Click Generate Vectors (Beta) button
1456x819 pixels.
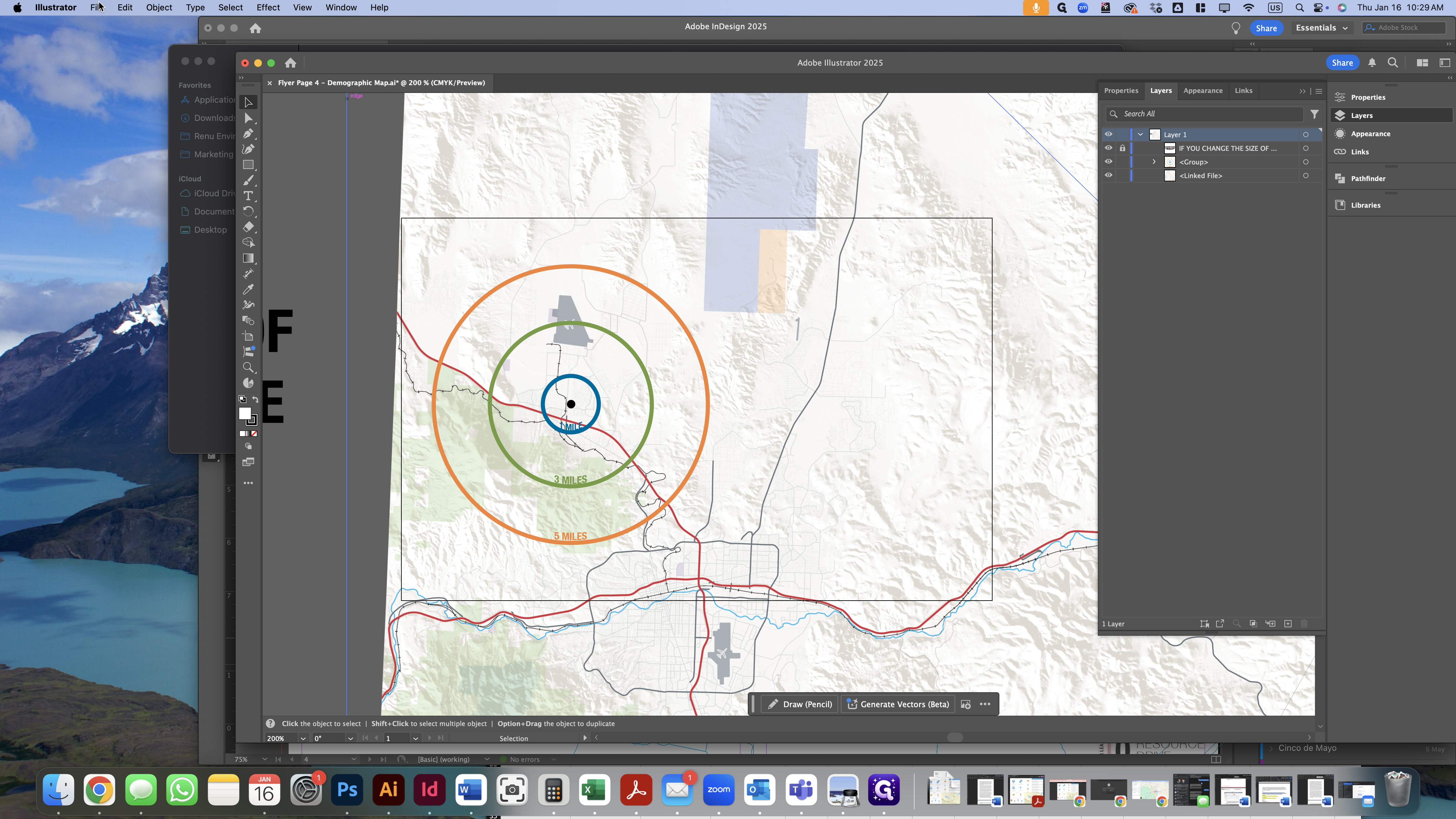click(898, 704)
